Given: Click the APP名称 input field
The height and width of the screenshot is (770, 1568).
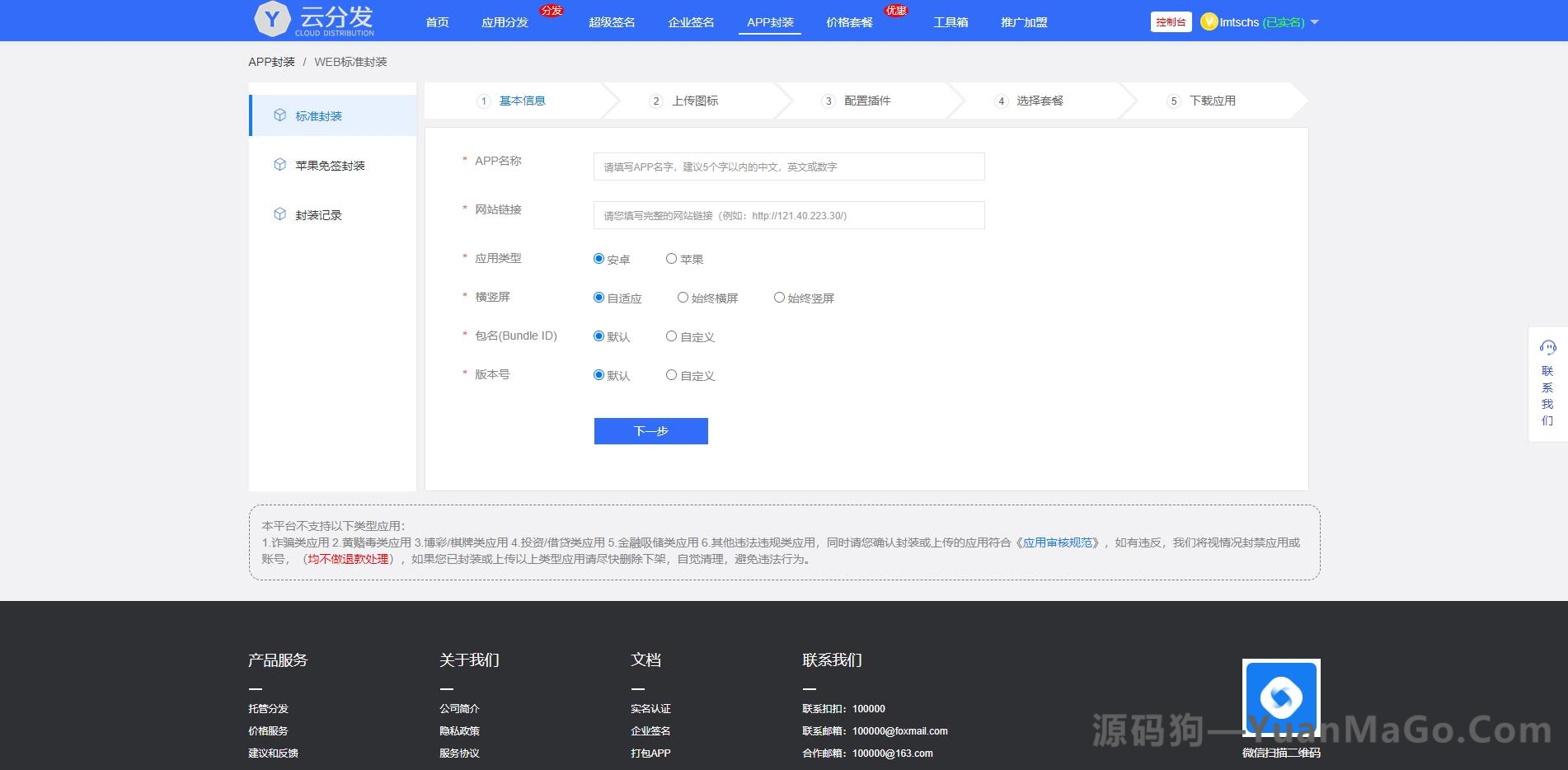Looking at the screenshot, I should [x=788, y=166].
